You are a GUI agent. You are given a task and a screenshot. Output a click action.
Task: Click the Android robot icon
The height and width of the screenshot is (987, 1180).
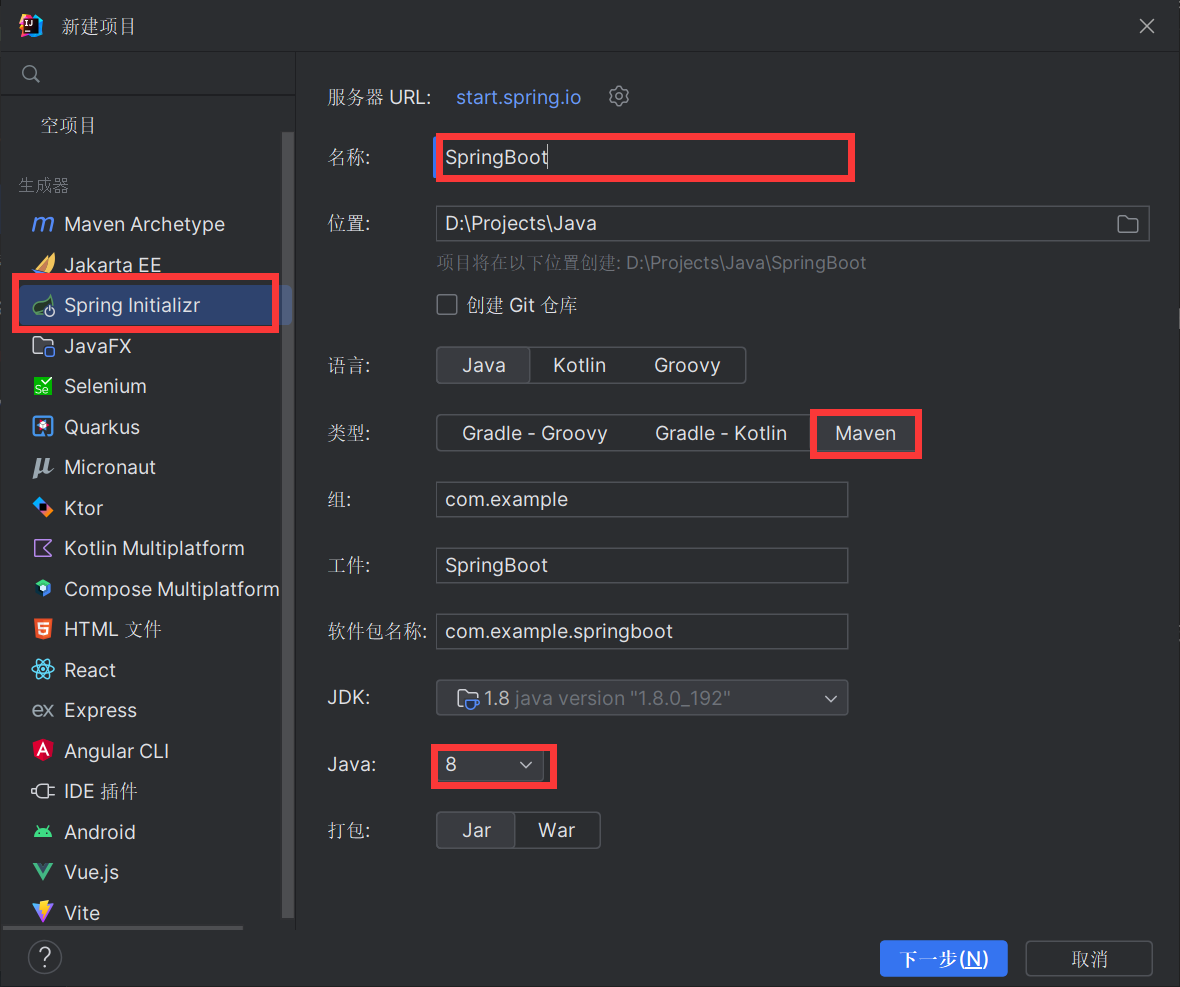point(43,832)
